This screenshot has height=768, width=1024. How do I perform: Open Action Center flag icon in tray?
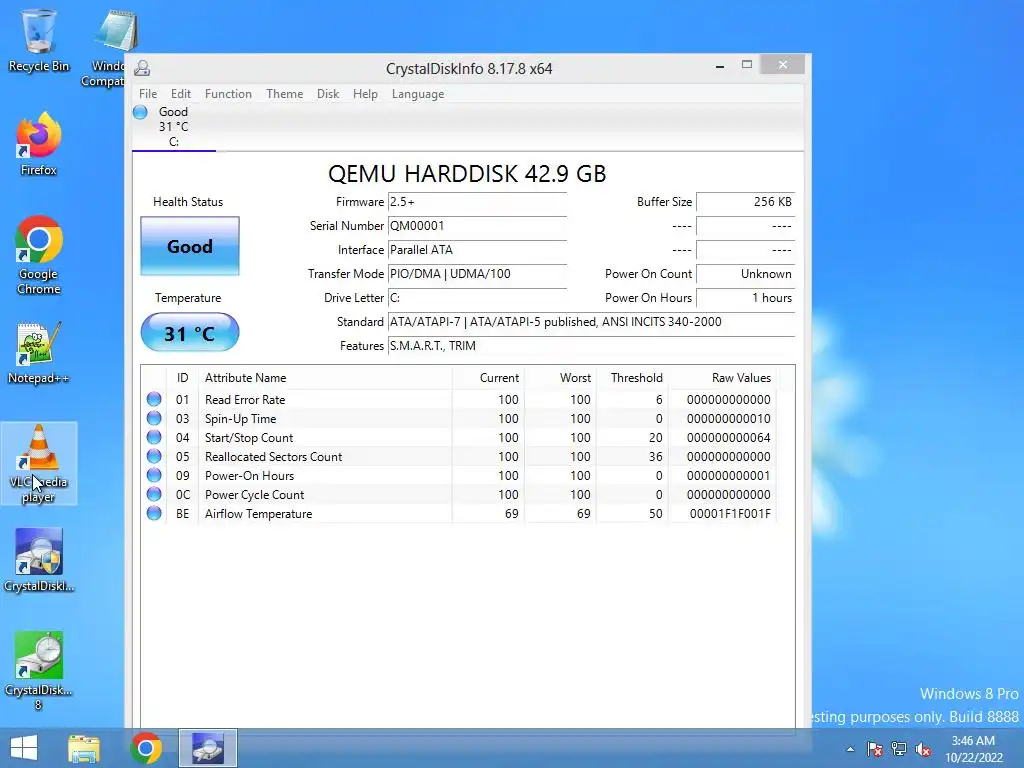pyautogui.click(x=874, y=749)
